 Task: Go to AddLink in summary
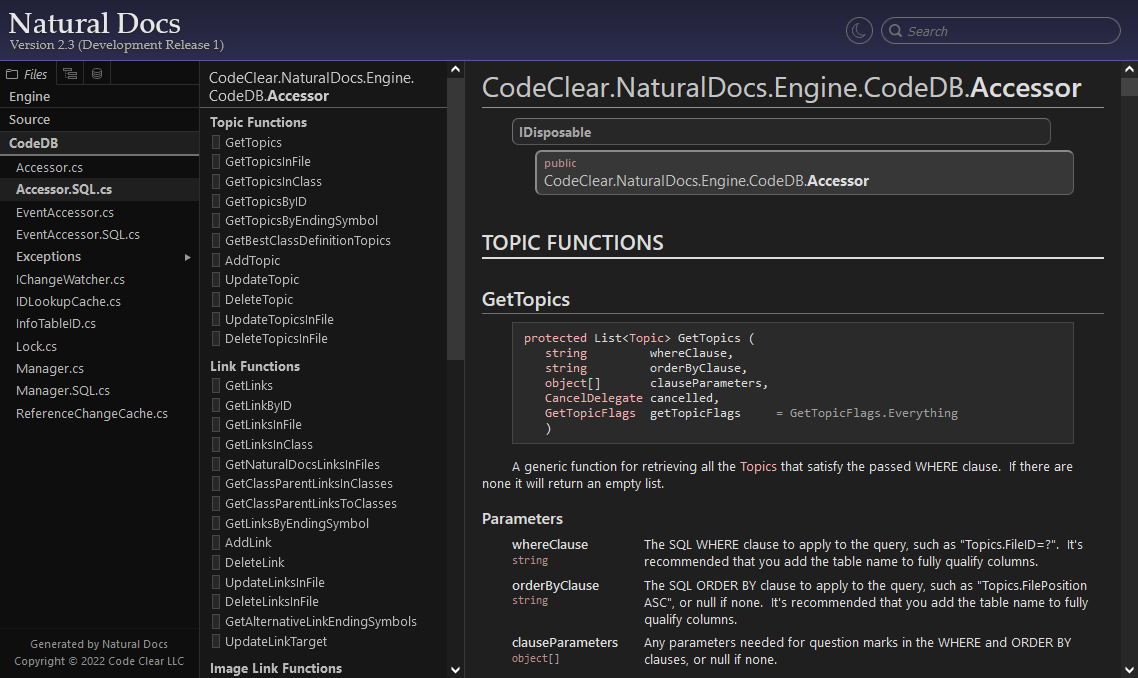[248, 542]
